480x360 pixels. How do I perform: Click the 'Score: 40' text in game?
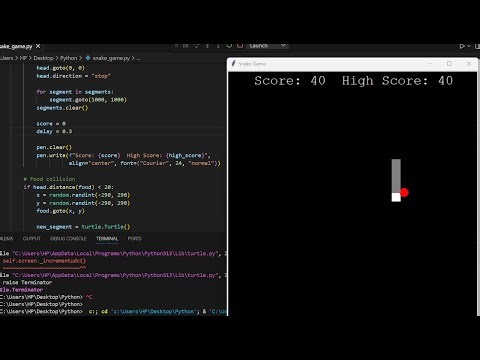coord(290,81)
